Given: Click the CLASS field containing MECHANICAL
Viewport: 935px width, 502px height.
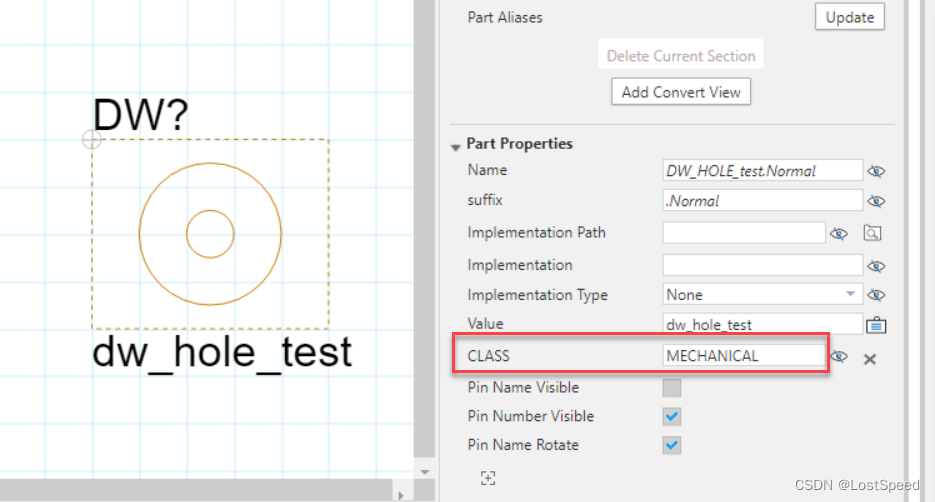Looking at the screenshot, I should pos(744,356).
